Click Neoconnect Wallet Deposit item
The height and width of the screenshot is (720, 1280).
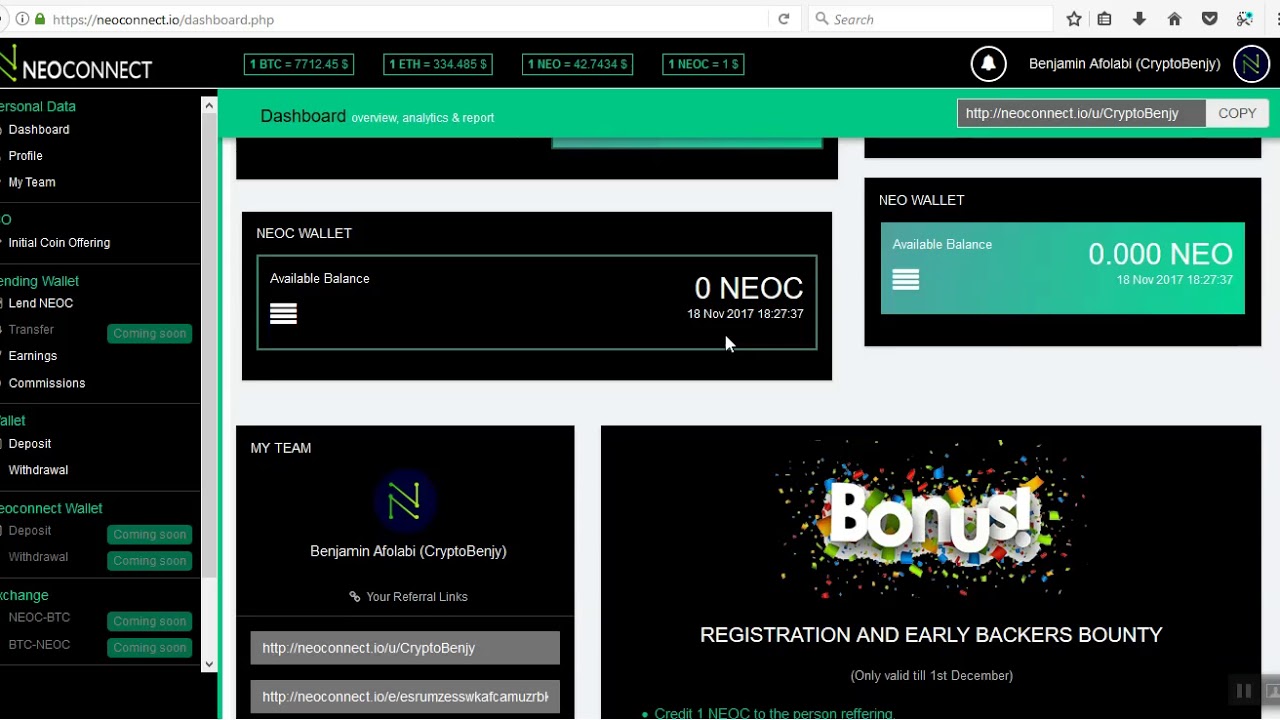[x=30, y=531]
